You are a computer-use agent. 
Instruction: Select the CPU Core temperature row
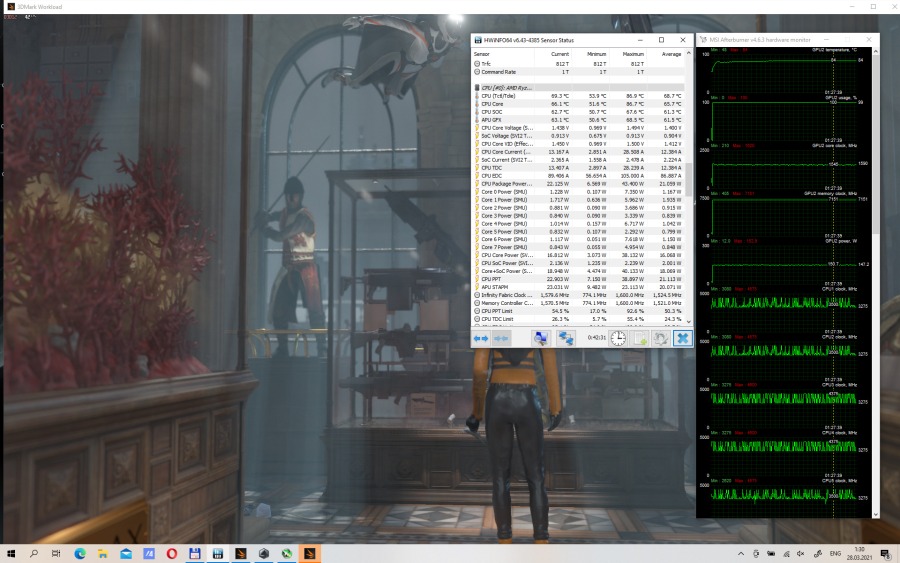point(578,104)
